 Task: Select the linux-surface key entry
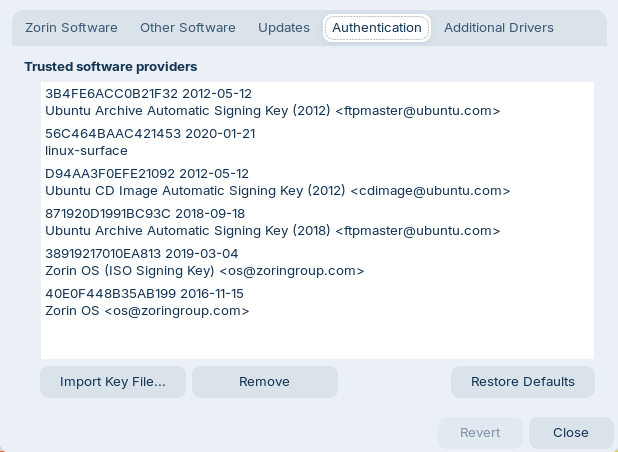coord(86,150)
